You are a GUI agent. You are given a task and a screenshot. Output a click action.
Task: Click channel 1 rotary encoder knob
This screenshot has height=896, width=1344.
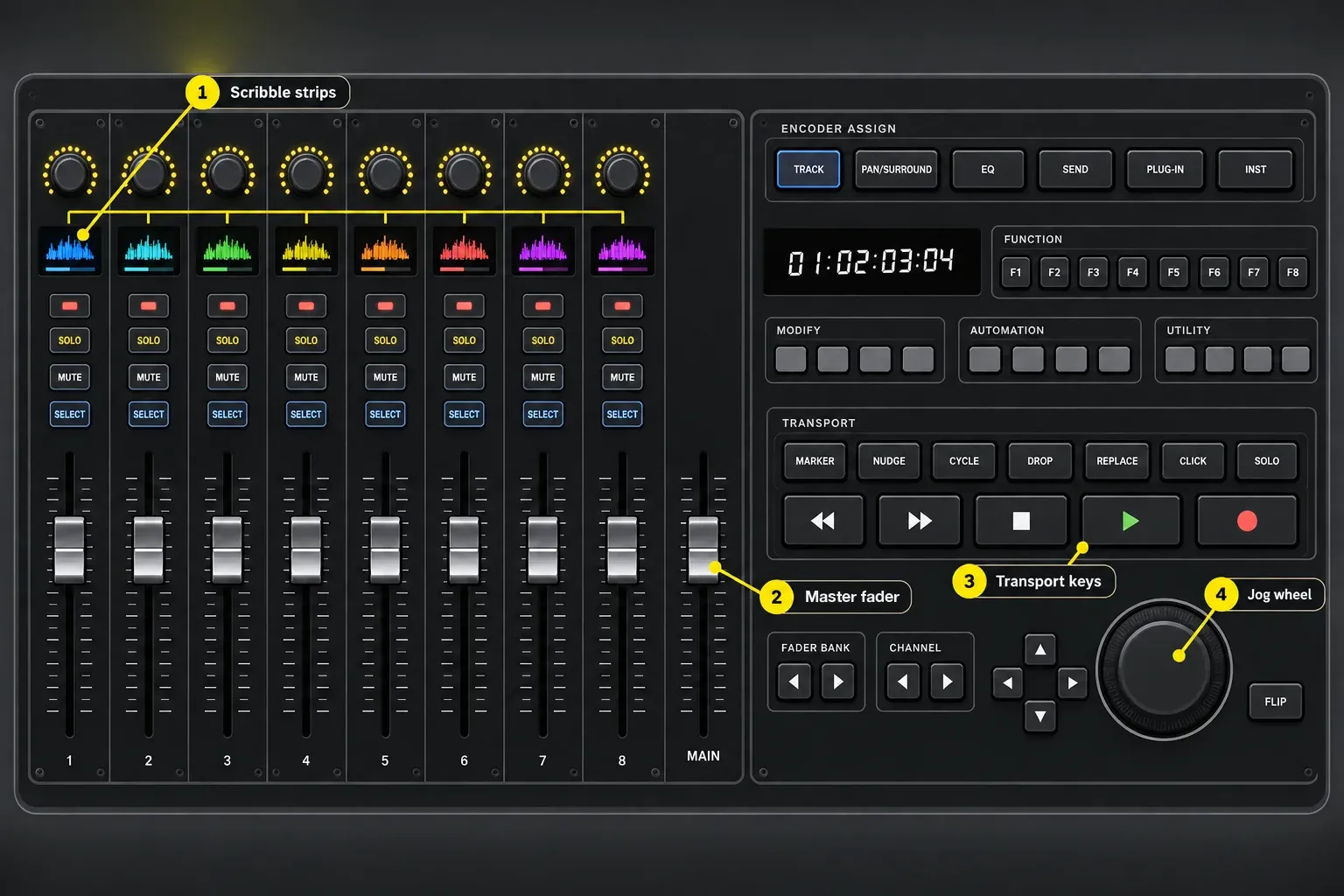[70, 172]
